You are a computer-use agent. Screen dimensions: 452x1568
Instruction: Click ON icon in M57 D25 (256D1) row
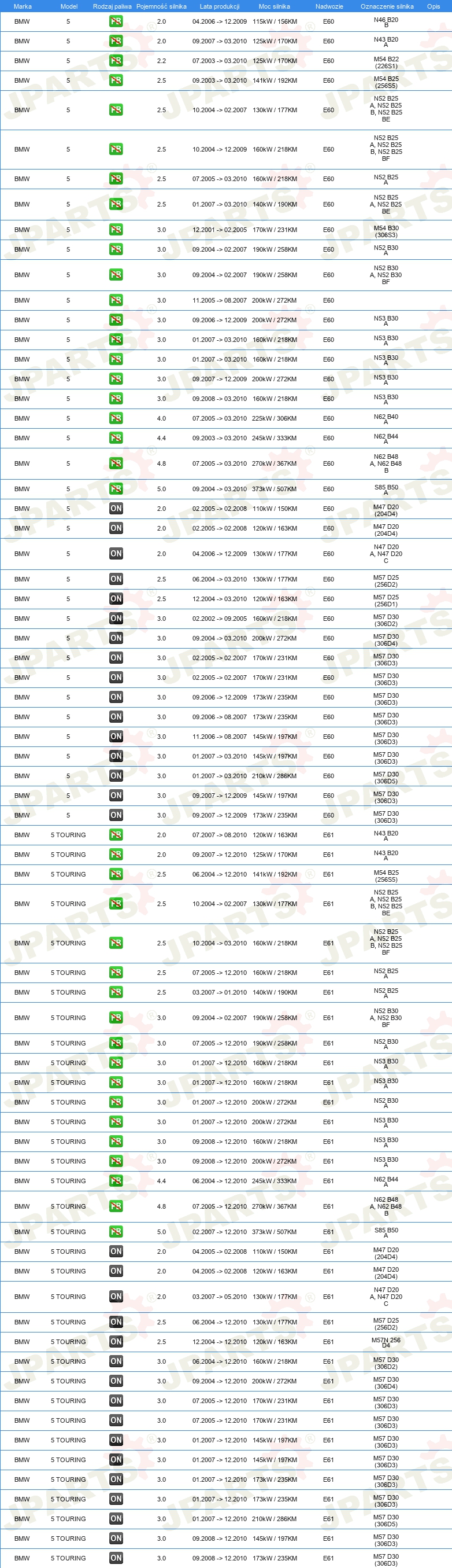click(x=116, y=598)
